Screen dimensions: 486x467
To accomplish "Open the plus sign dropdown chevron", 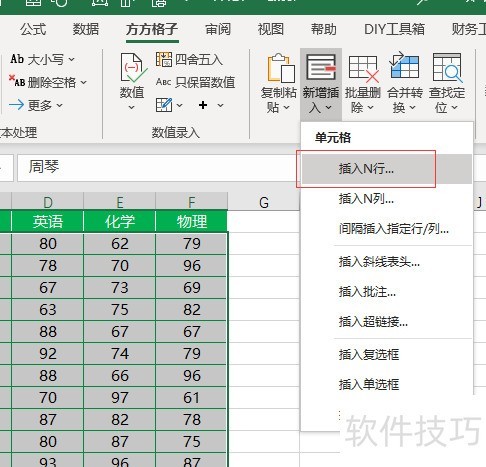I will 220,106.
